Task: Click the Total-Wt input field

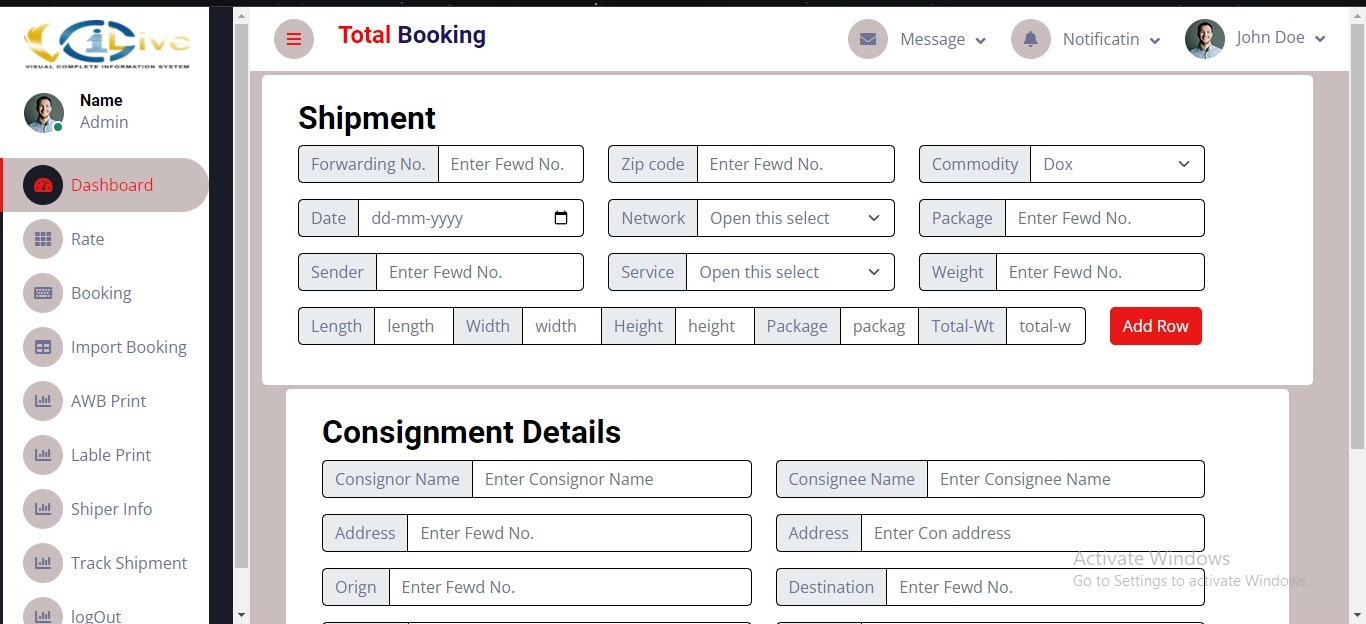Action: point(1046,326)
